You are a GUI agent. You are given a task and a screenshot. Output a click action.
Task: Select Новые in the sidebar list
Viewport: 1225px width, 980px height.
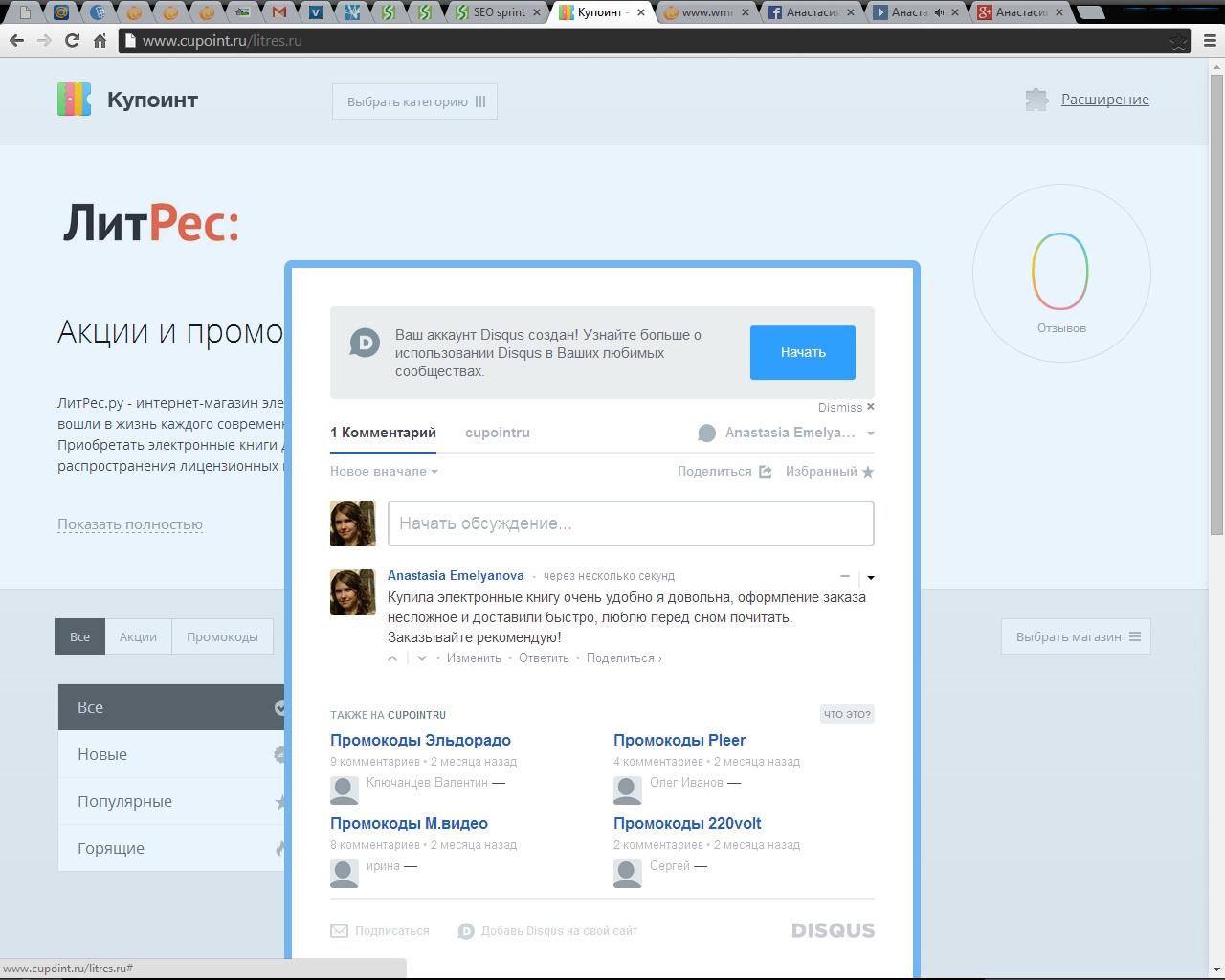pyautogui.click(x=172, y=754)
